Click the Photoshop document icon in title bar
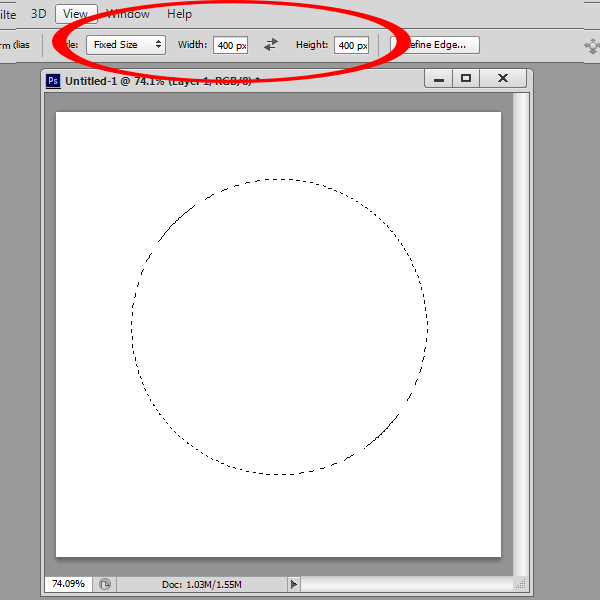This screenshot has width=600, height=600. click(x=54, y=79)
